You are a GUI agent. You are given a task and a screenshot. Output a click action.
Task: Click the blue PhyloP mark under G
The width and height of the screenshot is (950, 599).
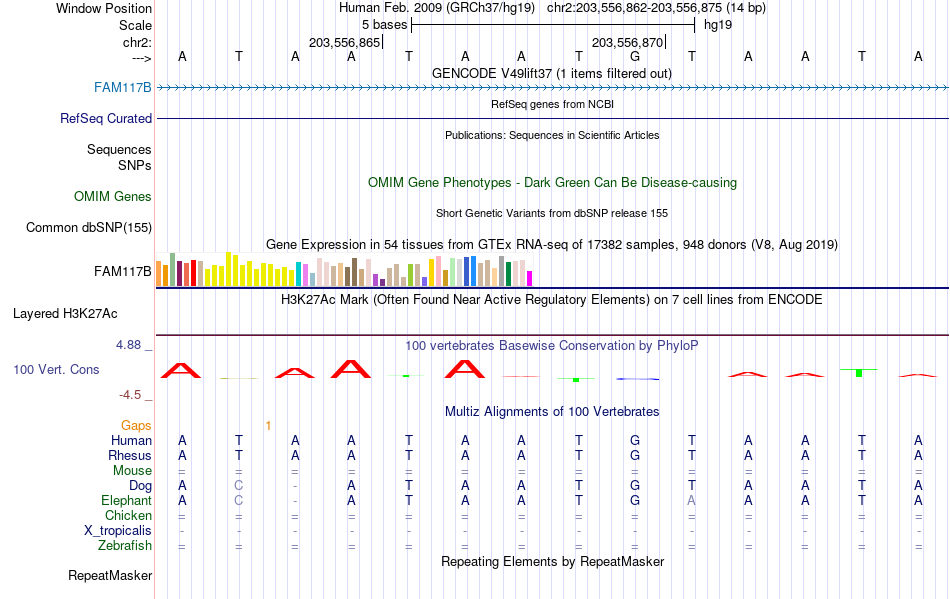point(637,379)
